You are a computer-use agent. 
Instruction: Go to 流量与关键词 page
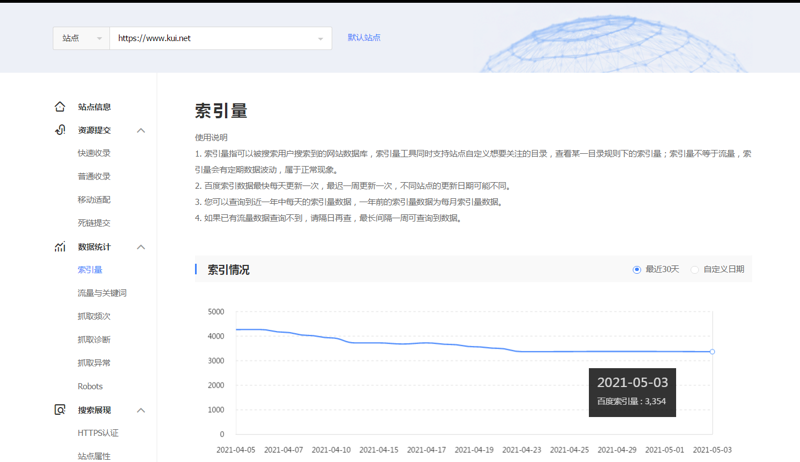coord(102,293)
